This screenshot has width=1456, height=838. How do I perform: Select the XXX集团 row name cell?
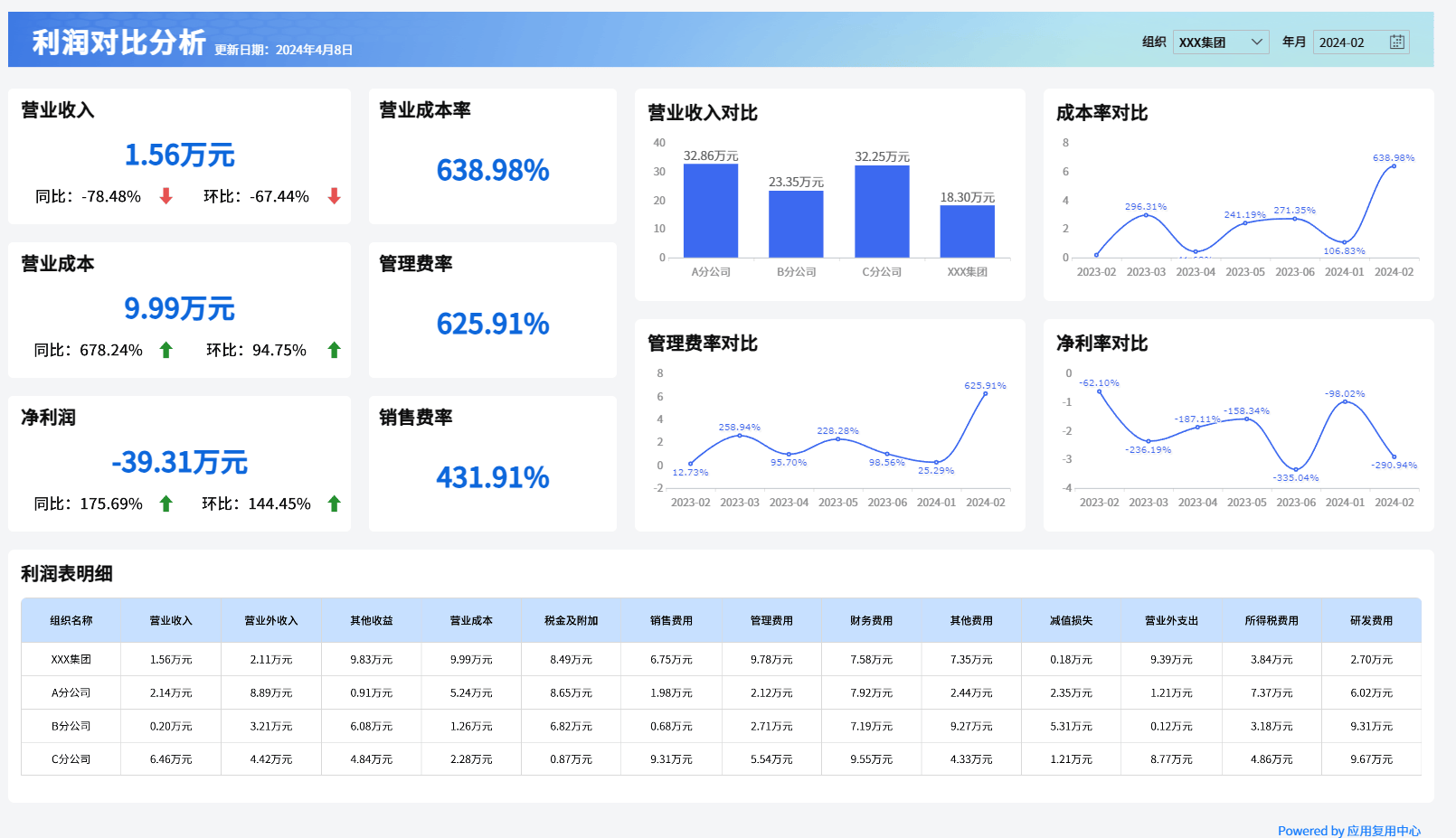(x=71, y=659)
